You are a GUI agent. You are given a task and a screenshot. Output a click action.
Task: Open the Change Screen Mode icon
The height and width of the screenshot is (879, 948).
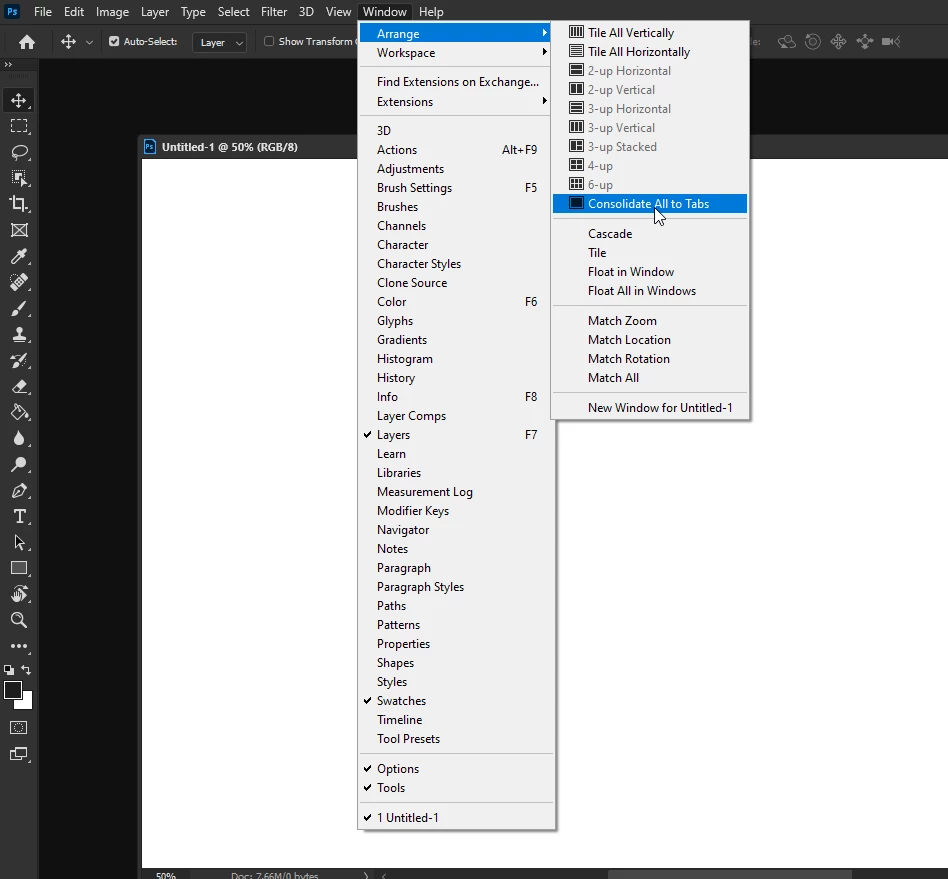tap(19, 754)
